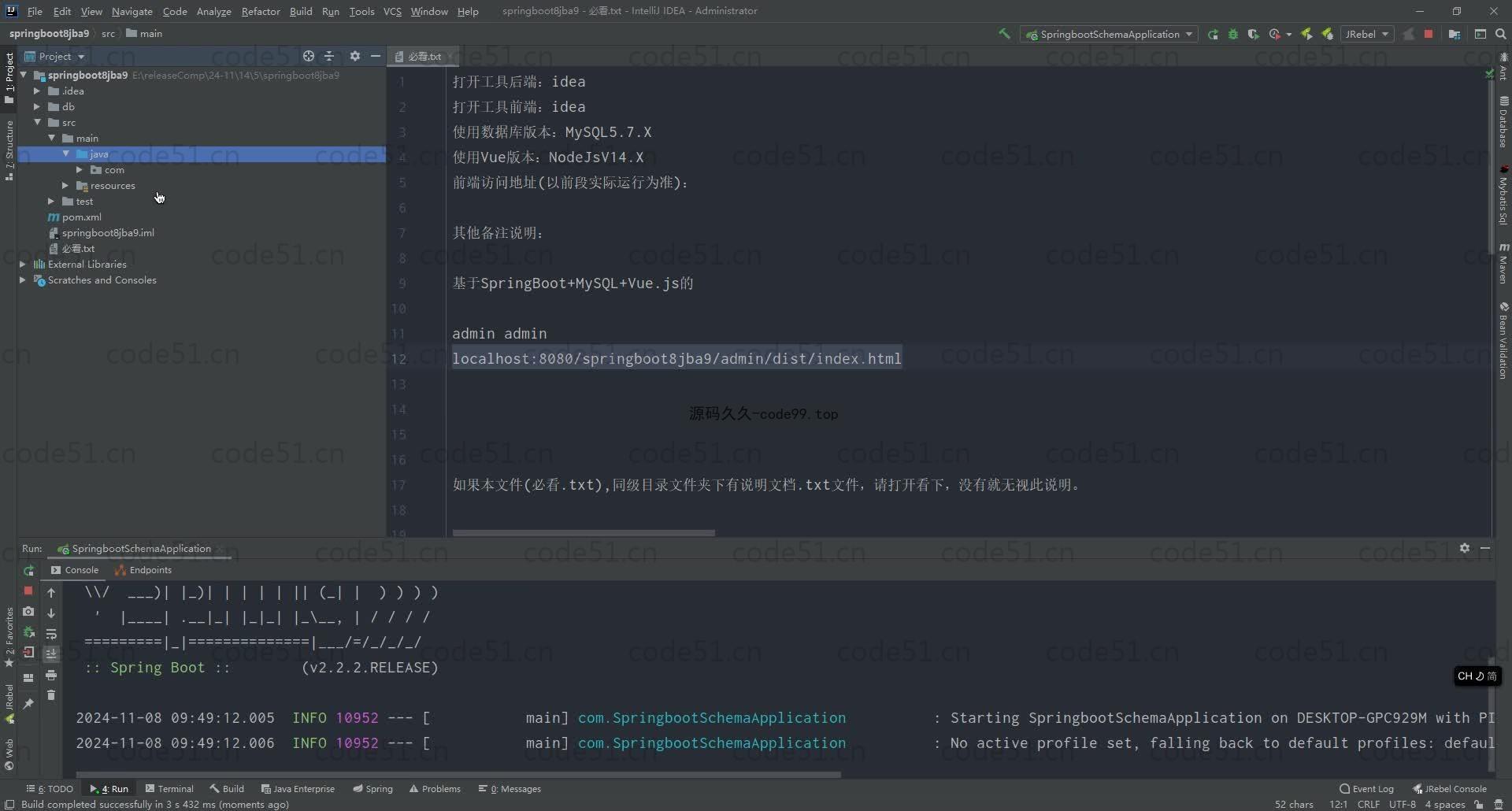This screenshot has width=1512, height=811.
Task: Open Search Everywhere magnifier icon
Action: [x=1501, y=34]
